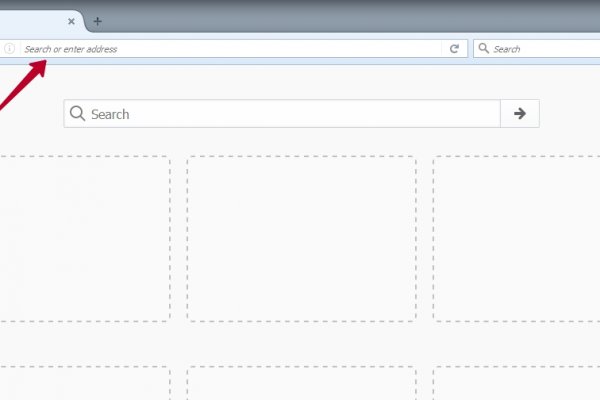Click the magnifier icon in page search field
This screenshot has height=400, width=600.
78,114
